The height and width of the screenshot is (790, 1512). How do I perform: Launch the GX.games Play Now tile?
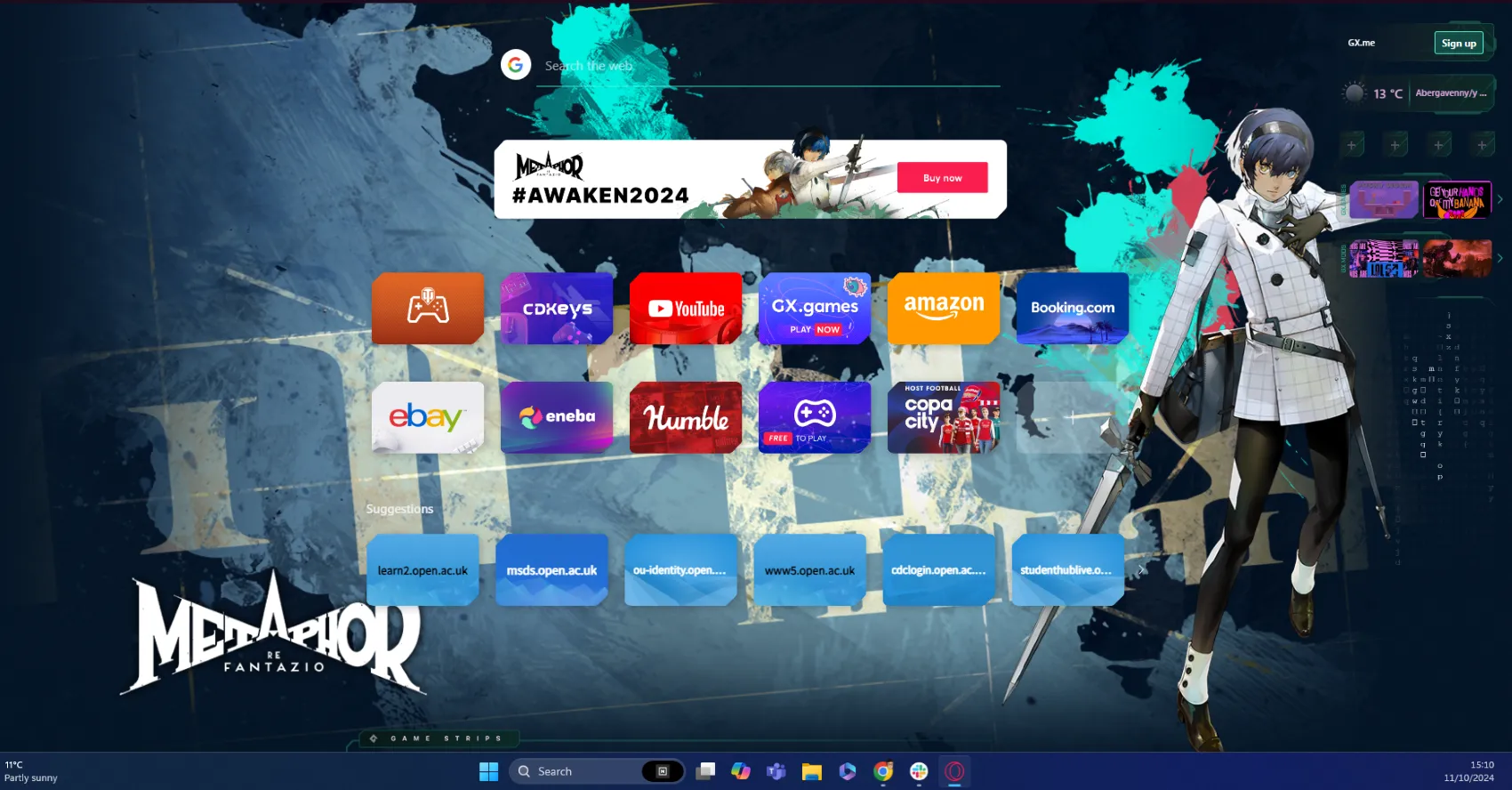(x=815, y=309)
